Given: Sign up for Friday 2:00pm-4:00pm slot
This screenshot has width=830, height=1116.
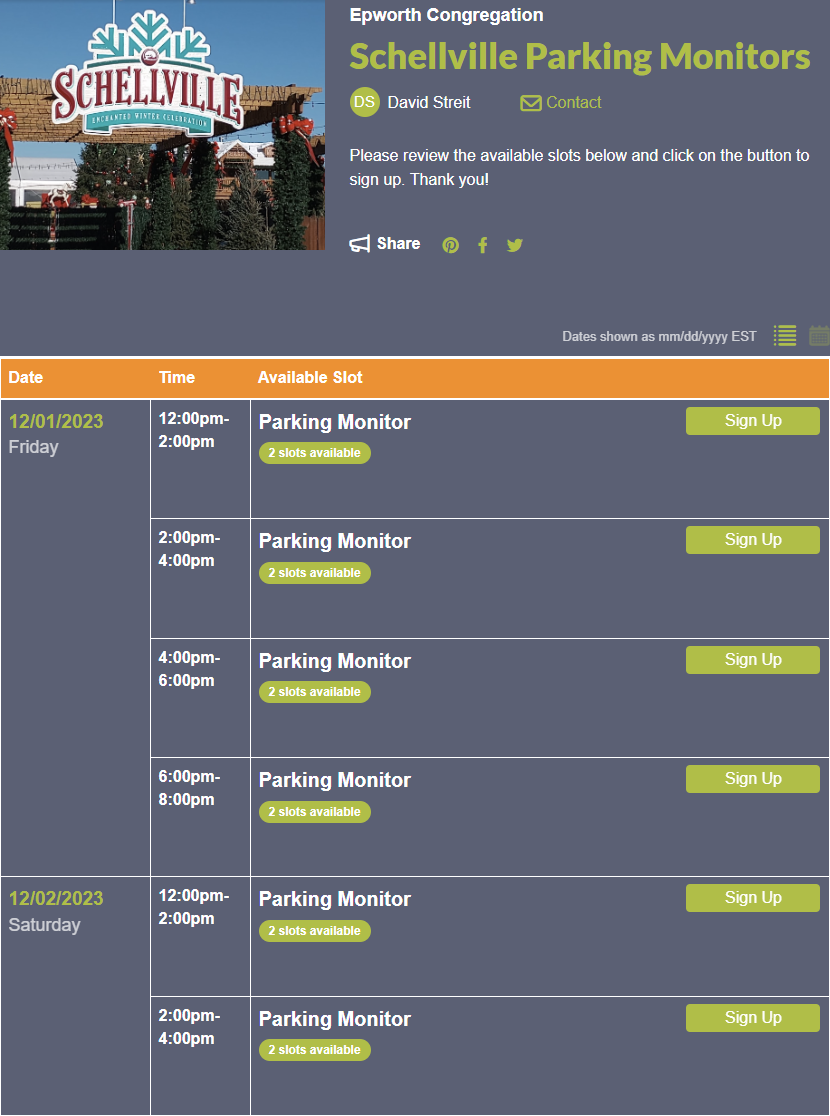Looking at the screenshot, I should tap(752, 540).
